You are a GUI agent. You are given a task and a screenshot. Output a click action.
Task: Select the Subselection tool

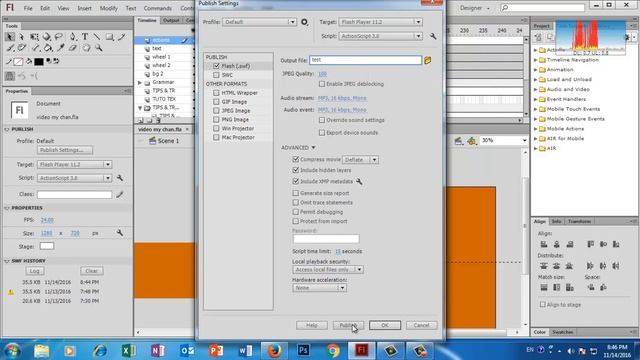point(22,37)
